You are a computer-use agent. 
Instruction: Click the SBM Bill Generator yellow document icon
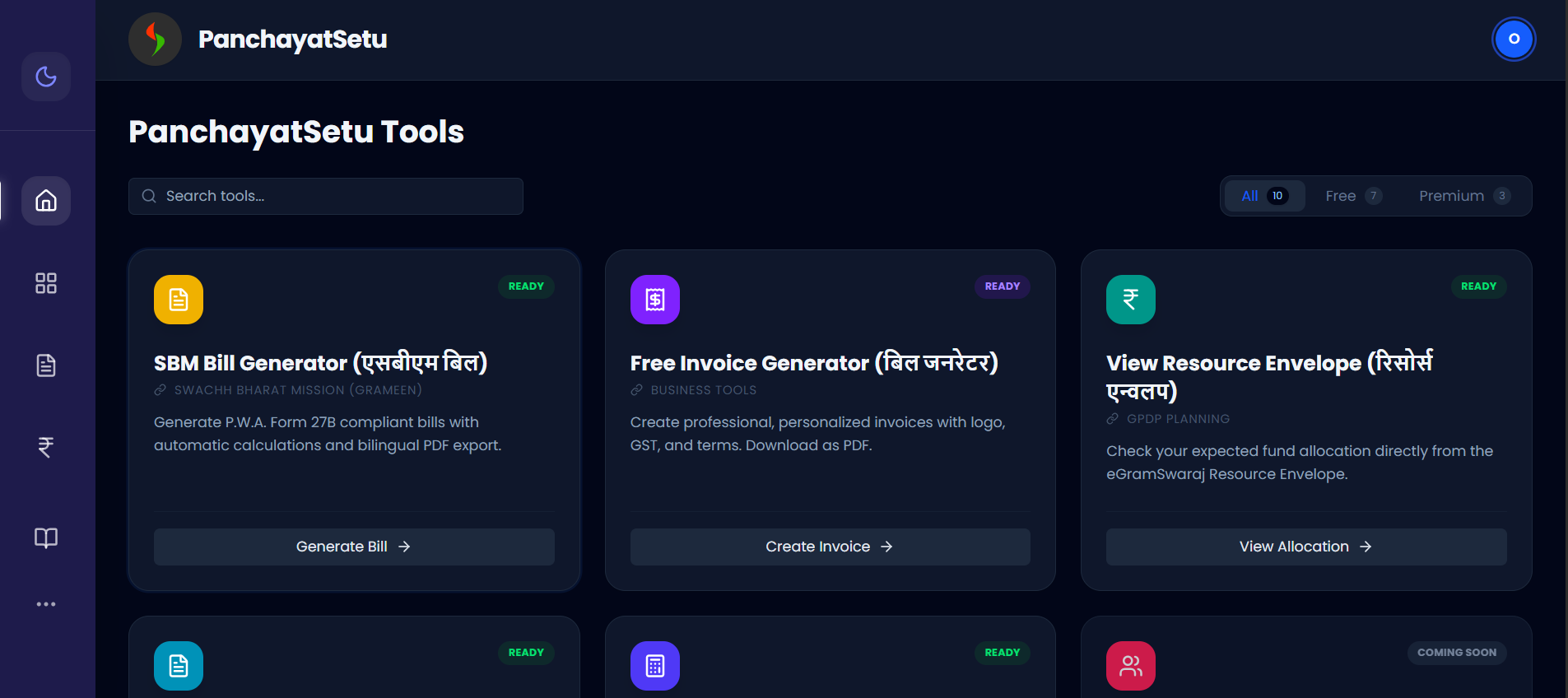coord(178,299)
